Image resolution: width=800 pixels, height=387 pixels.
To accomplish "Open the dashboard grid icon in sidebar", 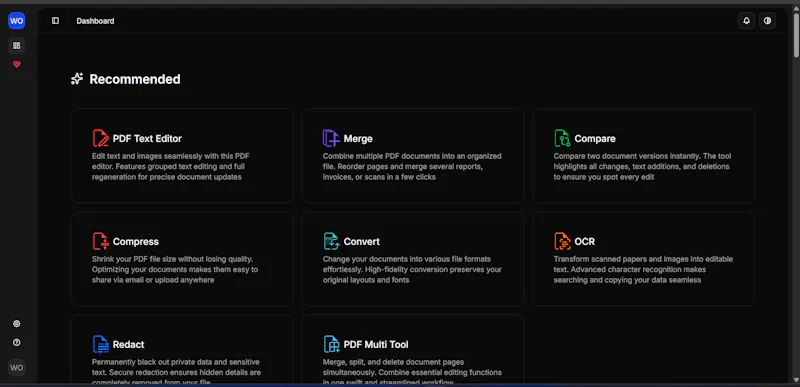I will [x=16, y=45].
